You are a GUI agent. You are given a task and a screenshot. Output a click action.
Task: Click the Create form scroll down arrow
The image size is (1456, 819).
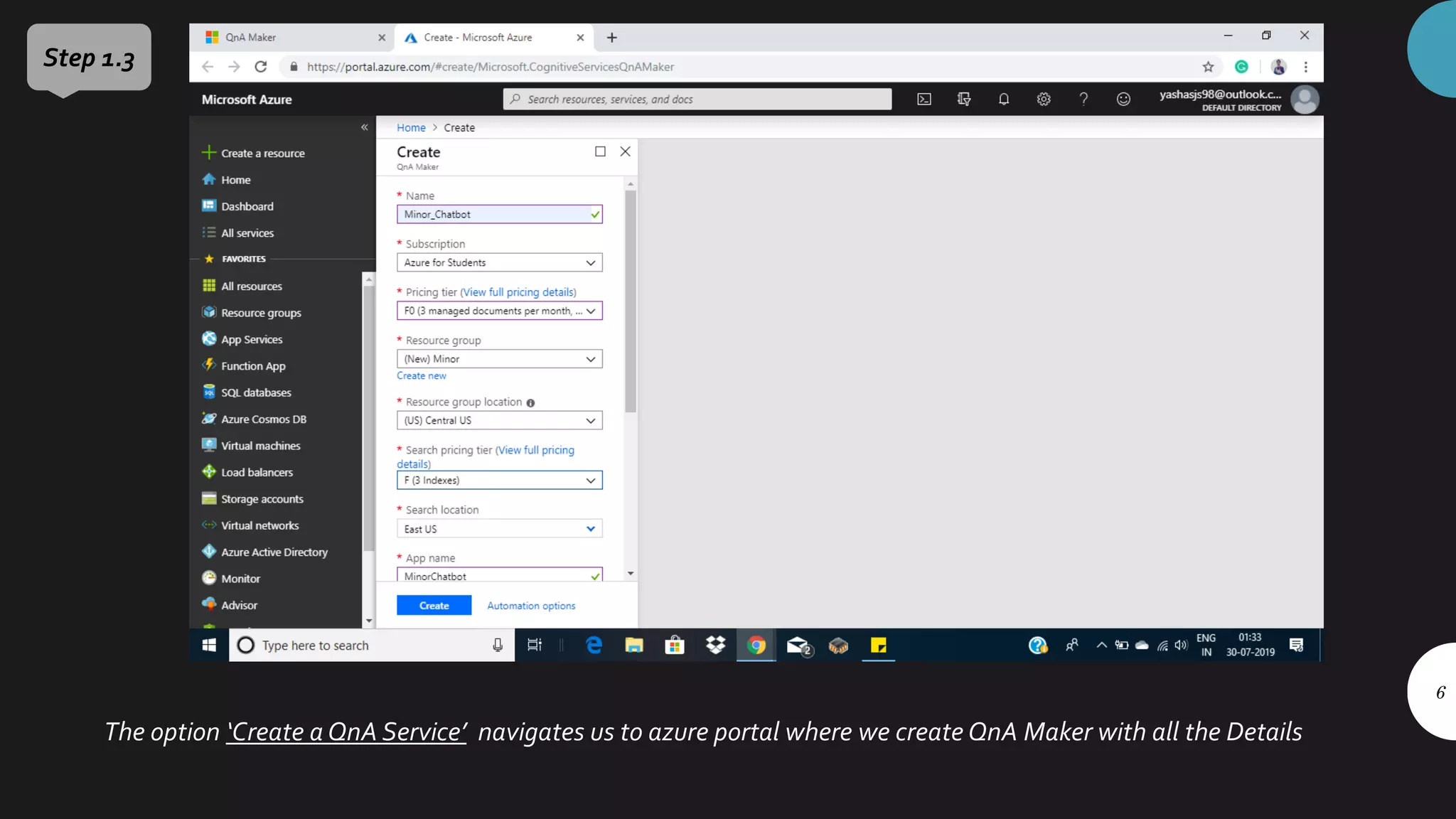[x=631, y=574]
